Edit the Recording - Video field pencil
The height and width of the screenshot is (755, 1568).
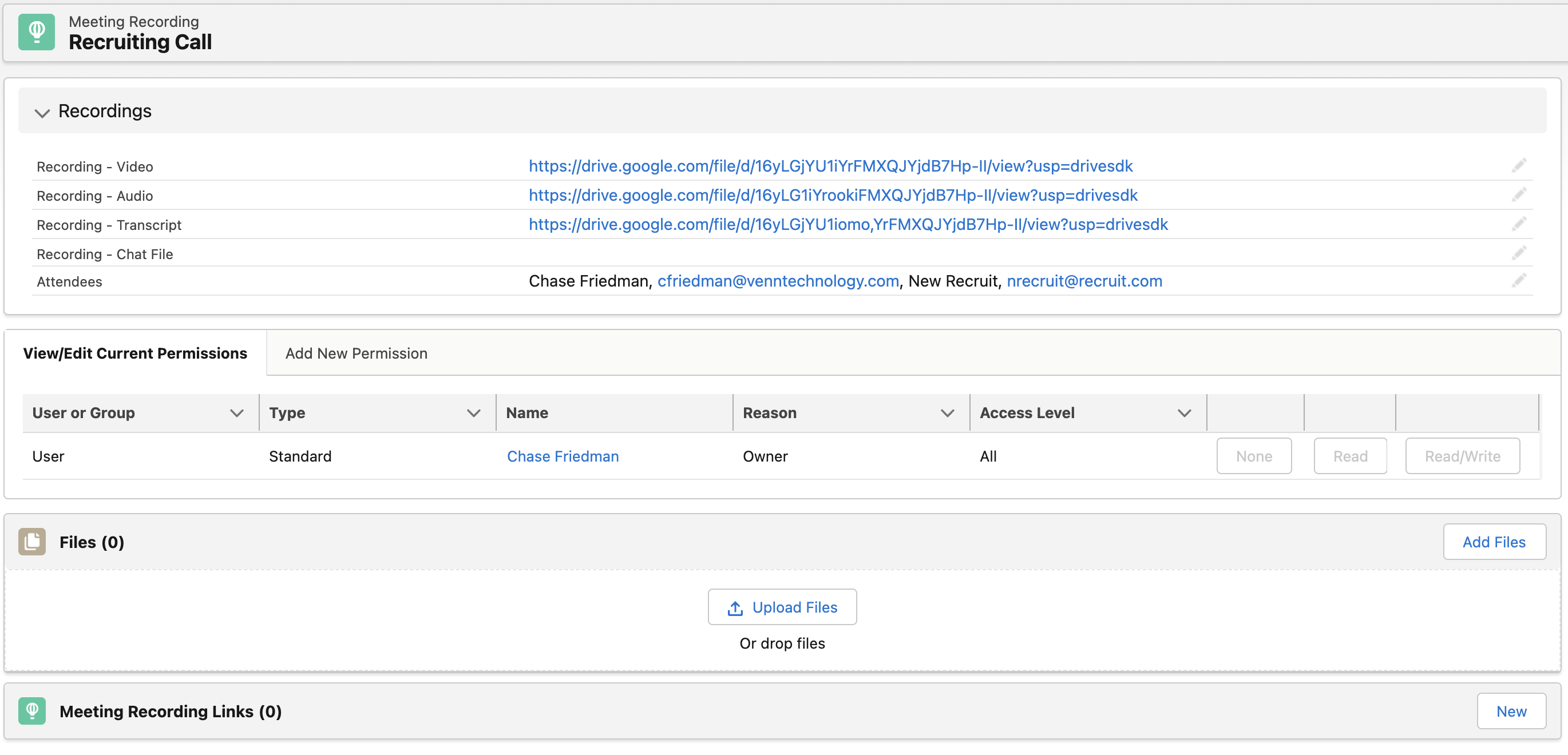pos(1520,165)
